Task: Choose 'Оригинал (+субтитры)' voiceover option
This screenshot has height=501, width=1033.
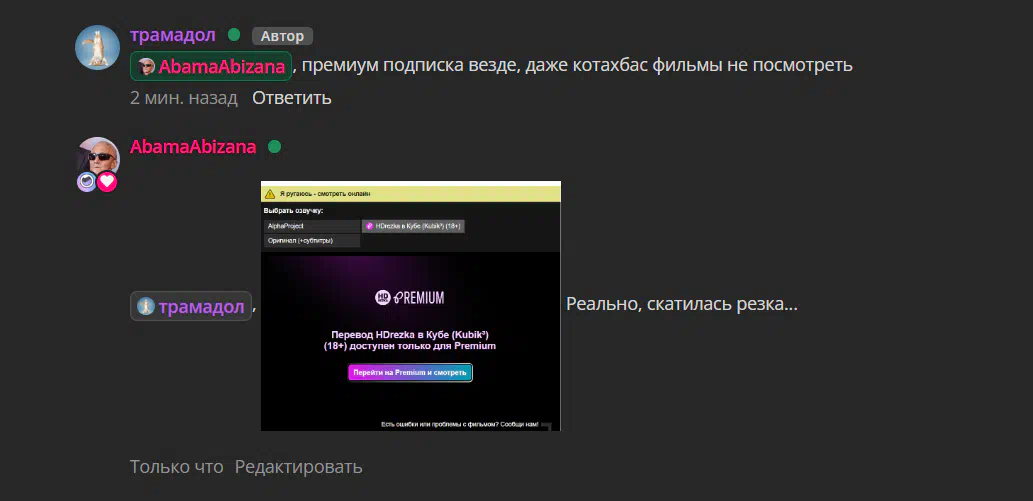Action: click(x=310, y=241)
